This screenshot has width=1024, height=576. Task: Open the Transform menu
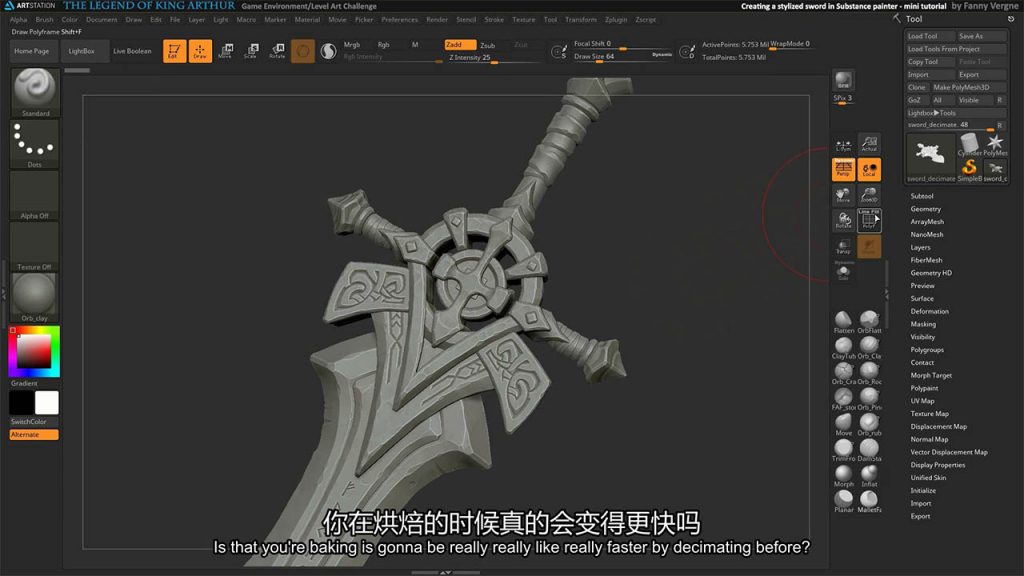pyautogui.click(x=581, y=20)
